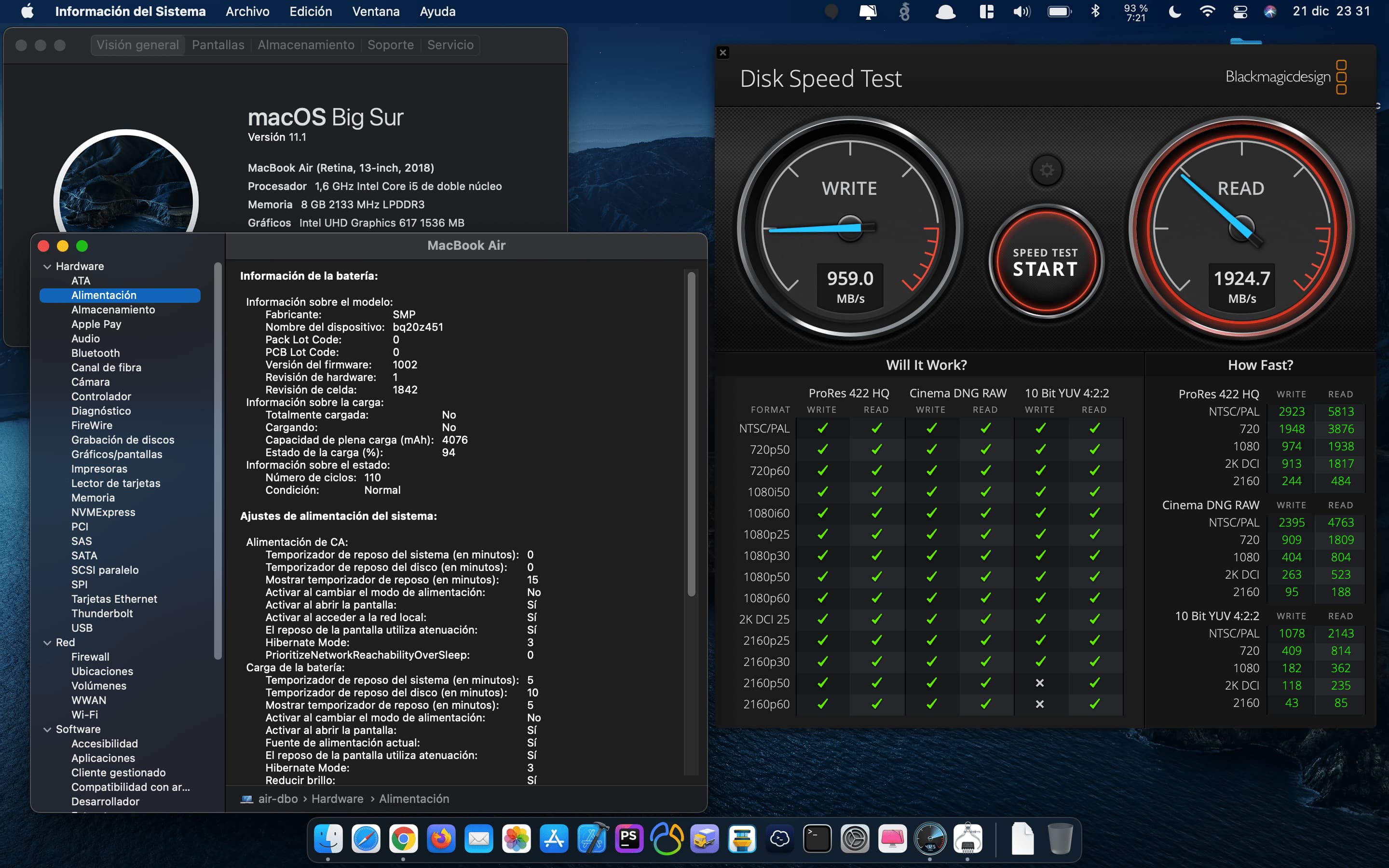Launch Firefox from the dock
Viewport: 1389px width, 868px height.
point(441,839)
